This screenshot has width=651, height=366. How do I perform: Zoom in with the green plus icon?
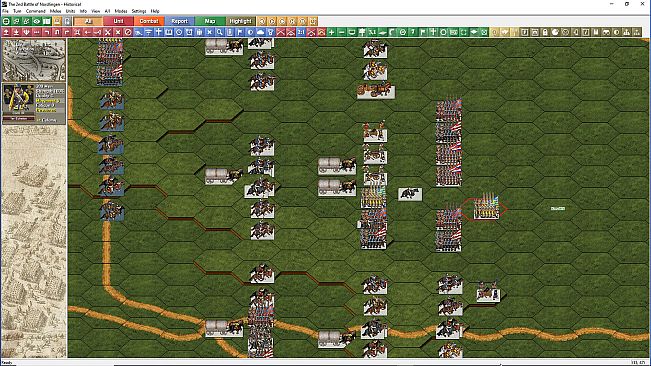pos(331,32)
